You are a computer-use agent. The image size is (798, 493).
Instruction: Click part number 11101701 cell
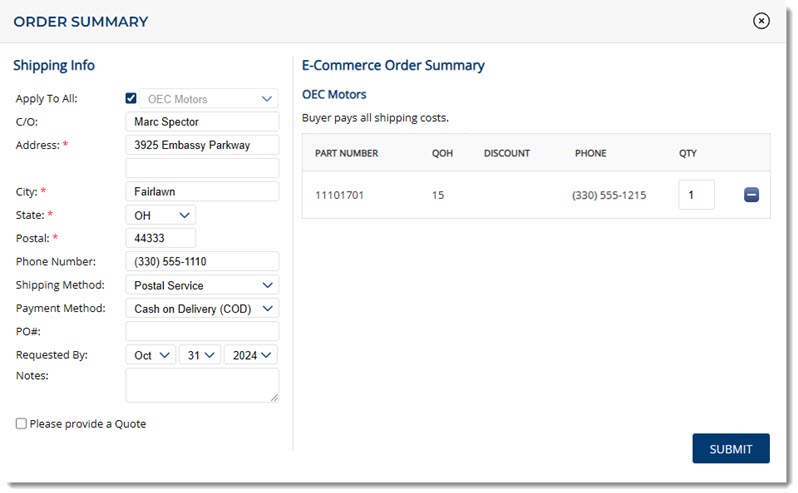pyautogui.click(x=339, y=195)
